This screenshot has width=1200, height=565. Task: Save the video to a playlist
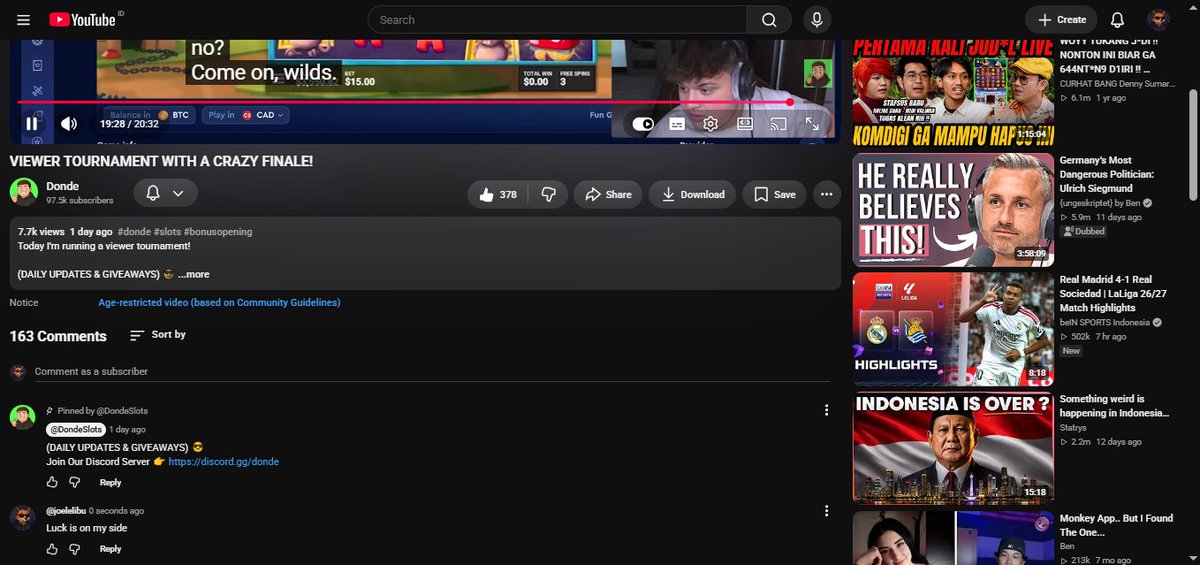click(x=775, y=194)
